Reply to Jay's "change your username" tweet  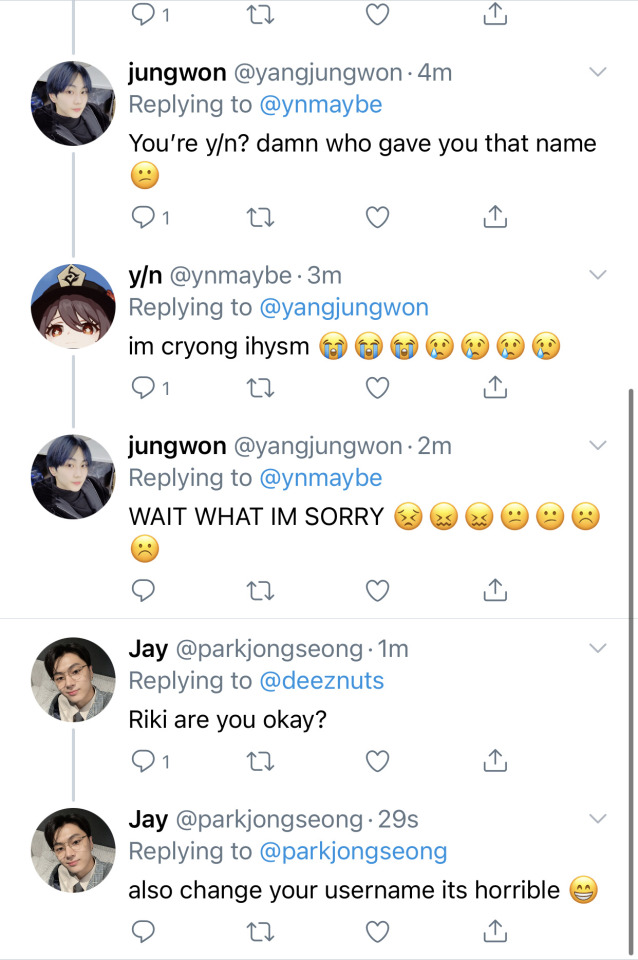click(x=144, y=933)
